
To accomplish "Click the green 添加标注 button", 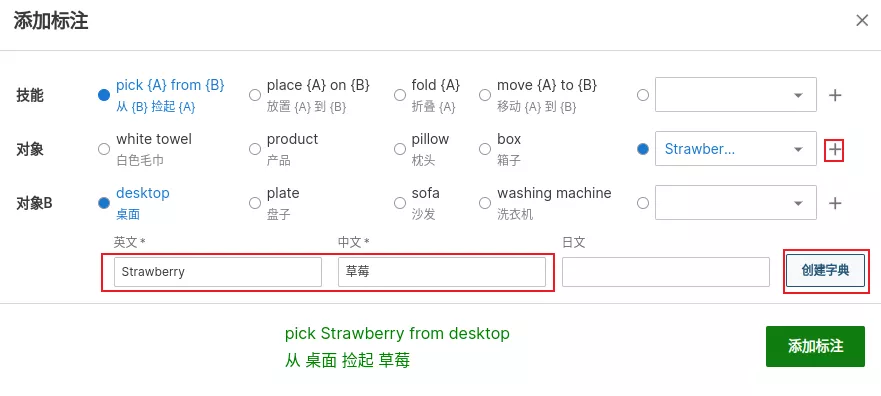I will (x=815, y=346).
